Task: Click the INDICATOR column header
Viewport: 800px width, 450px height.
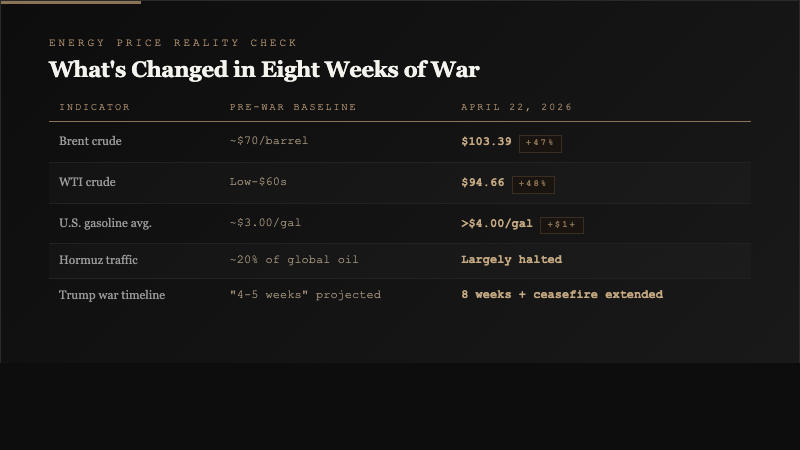Action: coord(94,107)
